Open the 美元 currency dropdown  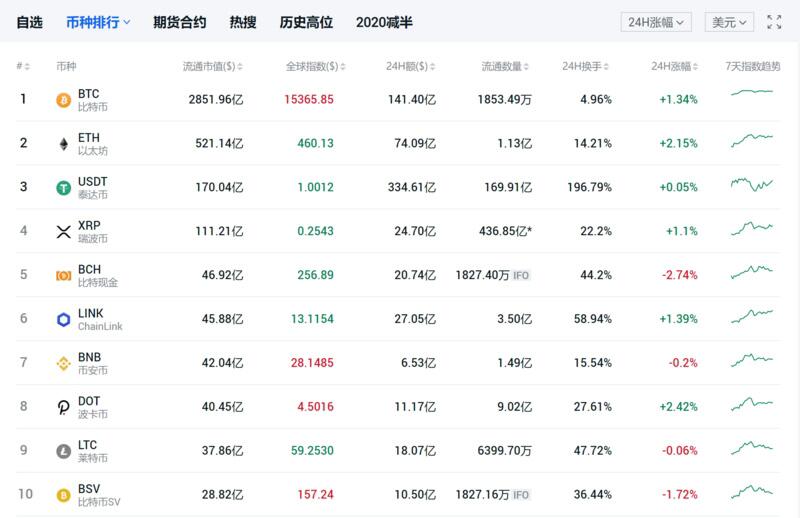(729, 22)
